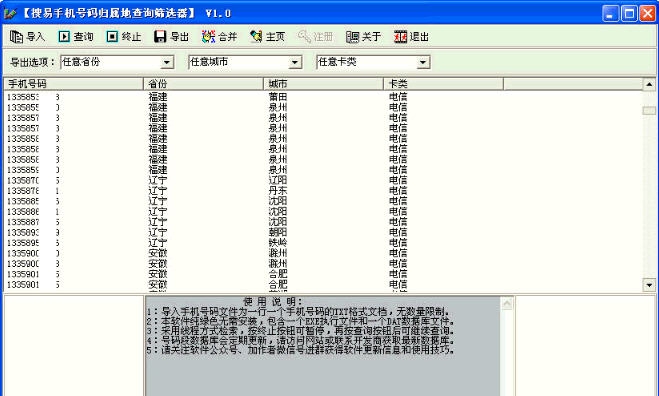
Task: Click the list scrollbar up arrow
Action: tap(649, 84)
